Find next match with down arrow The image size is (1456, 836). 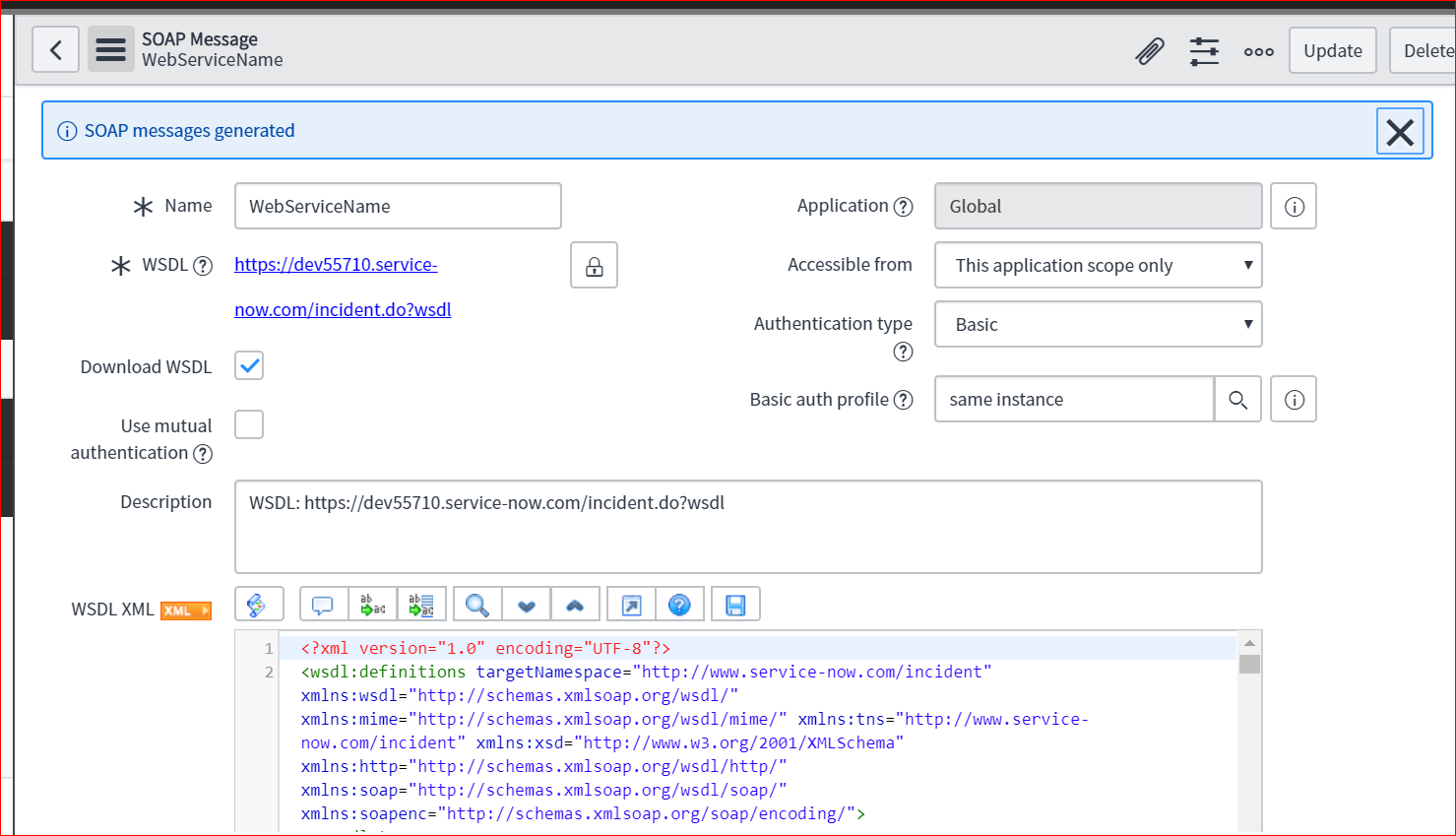[x=527, y=605]
